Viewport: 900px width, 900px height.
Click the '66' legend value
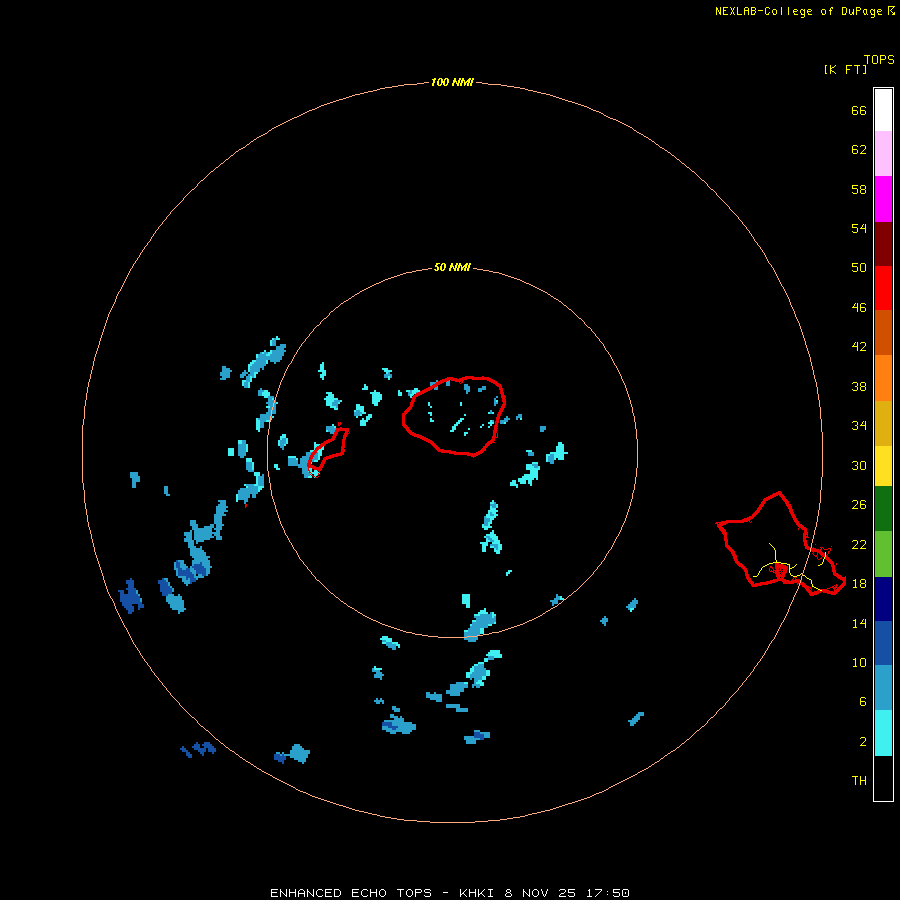[x=859, y=110]
